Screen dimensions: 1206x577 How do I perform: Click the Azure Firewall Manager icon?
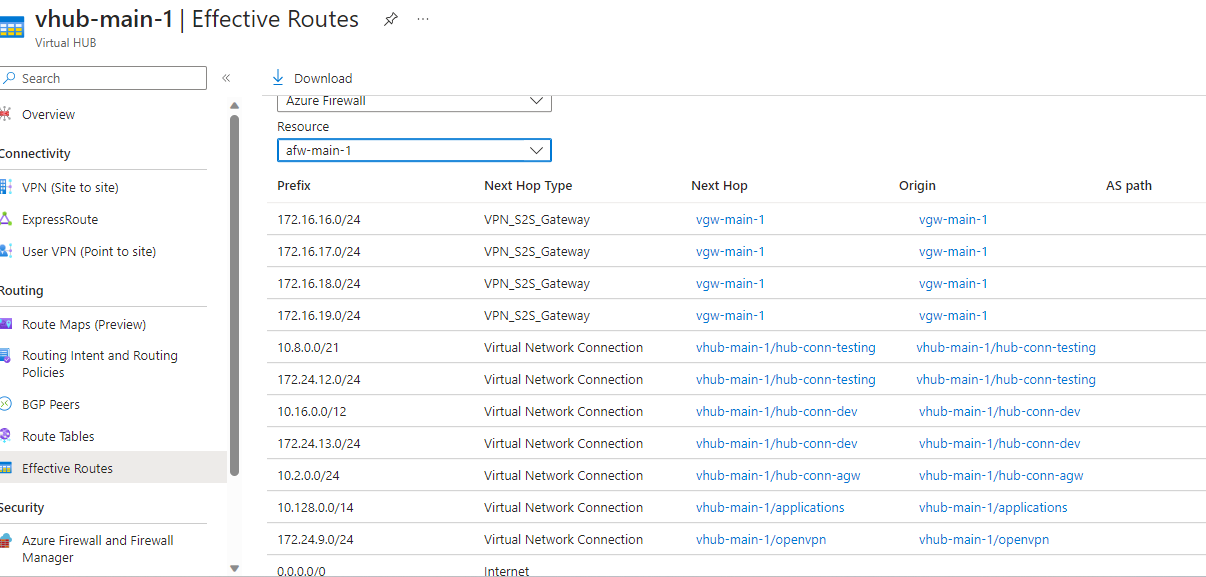coord(6,541)
